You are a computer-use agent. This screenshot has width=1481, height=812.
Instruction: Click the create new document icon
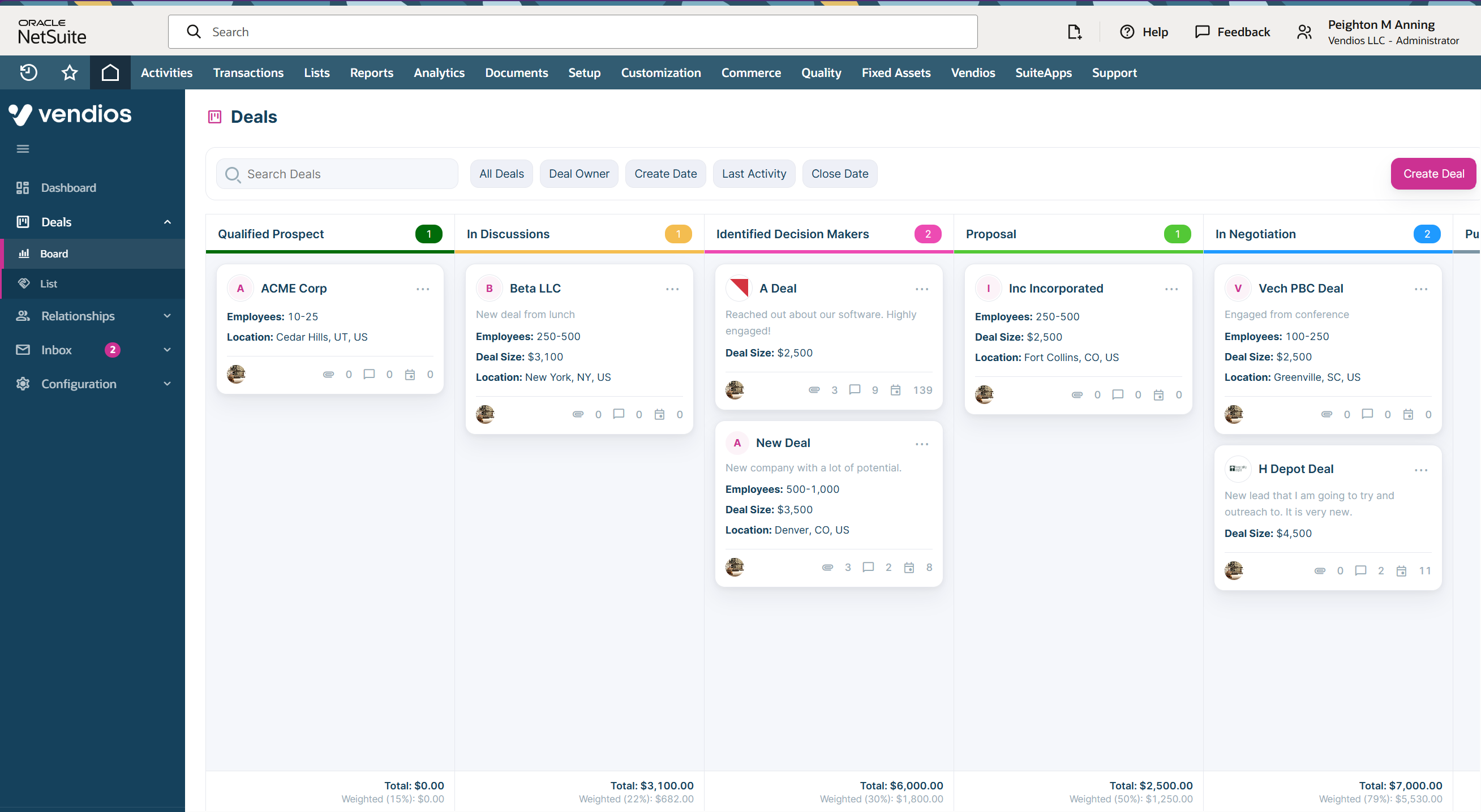click(x=1075, y=32)
